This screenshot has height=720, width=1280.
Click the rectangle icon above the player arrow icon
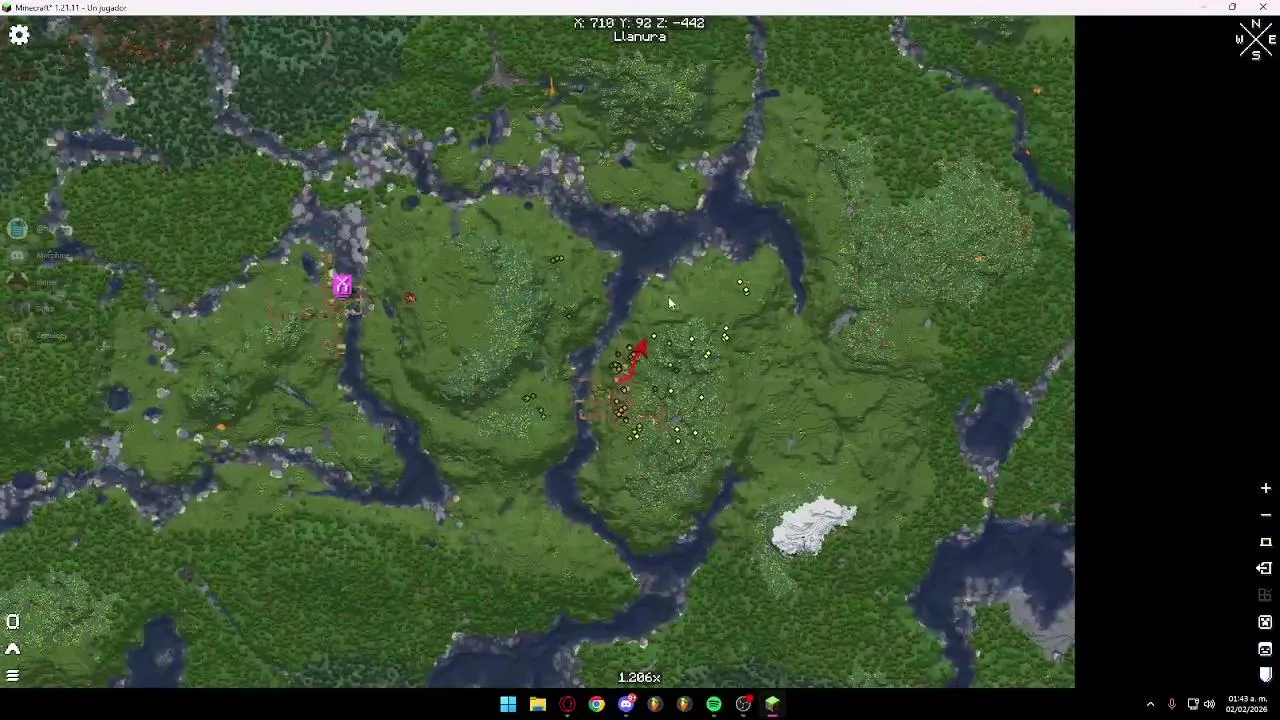(13, 622)
